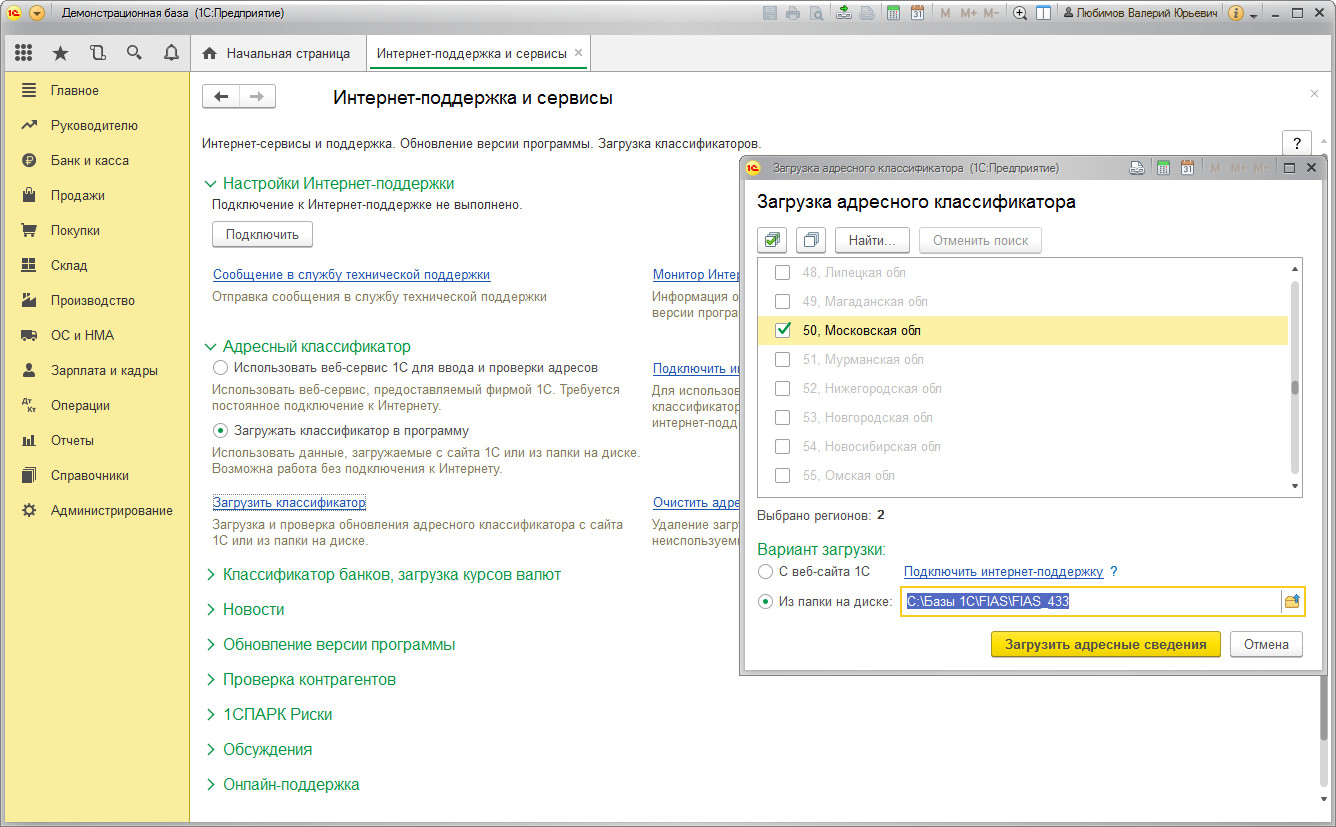Open the calculator icon in main title bar

click(893, 13)
